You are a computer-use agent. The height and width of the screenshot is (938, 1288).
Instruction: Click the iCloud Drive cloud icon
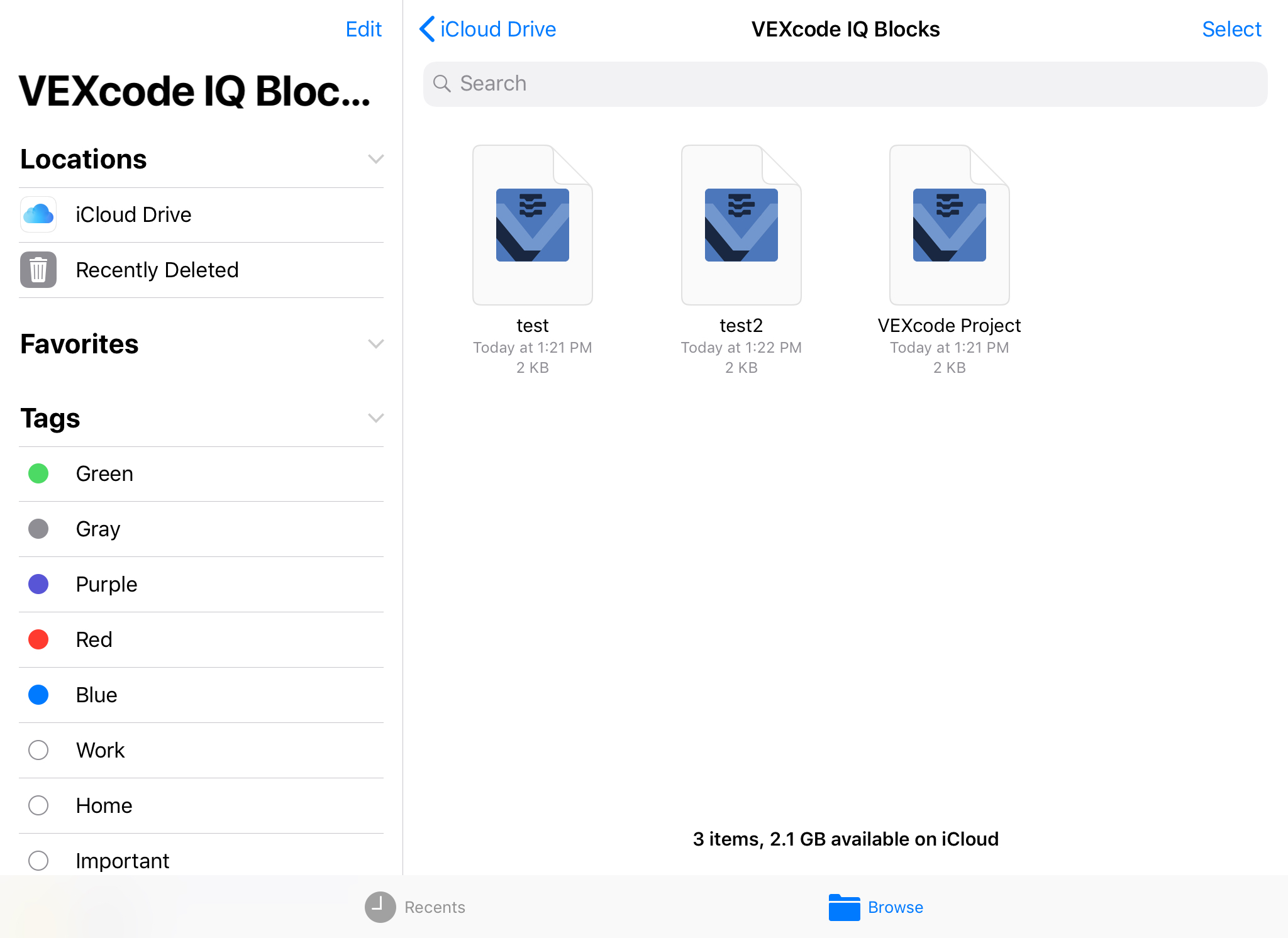[x=38, y=214]
